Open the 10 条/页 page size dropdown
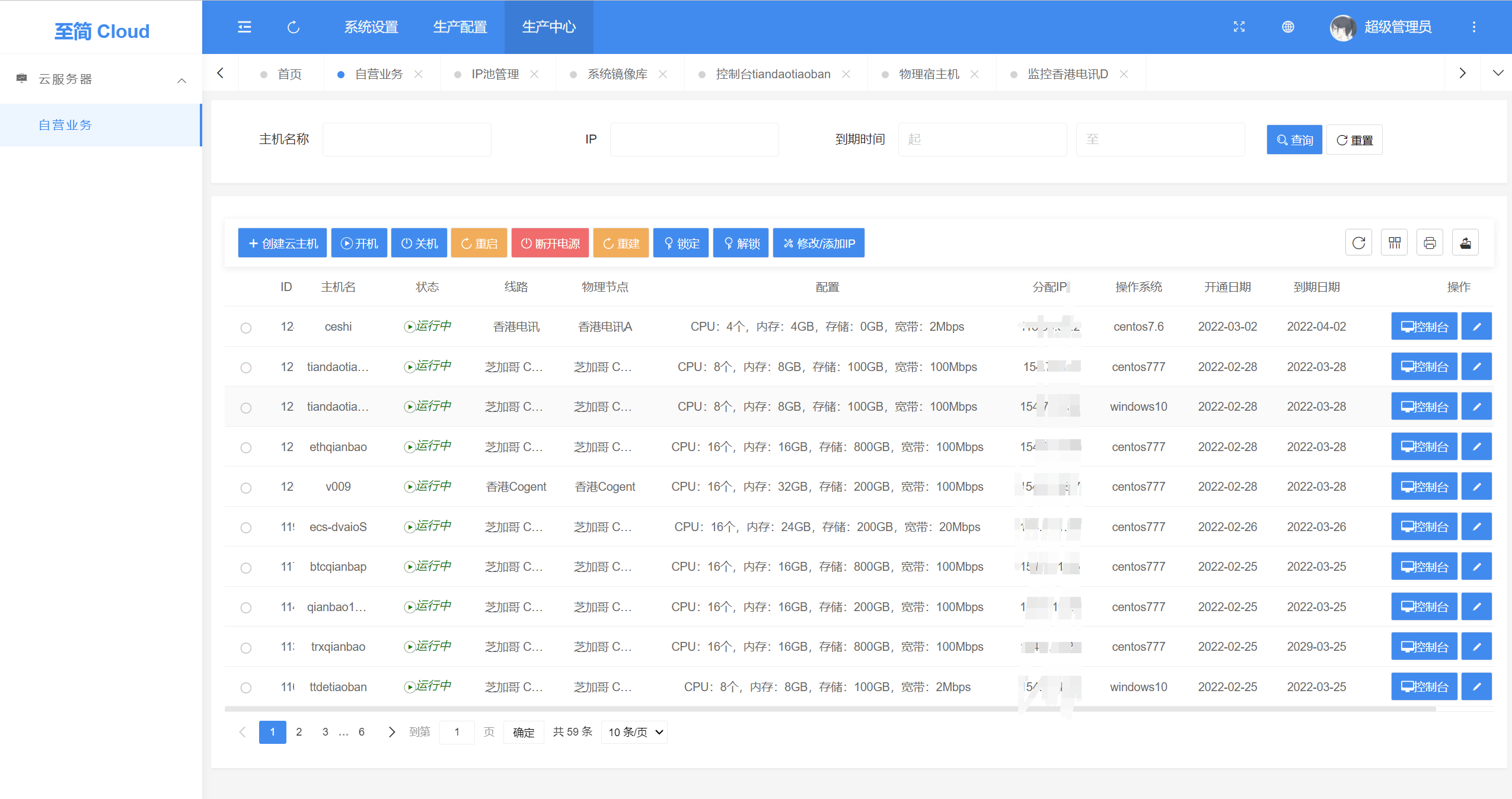1512x799 pixels. (634, 732)
